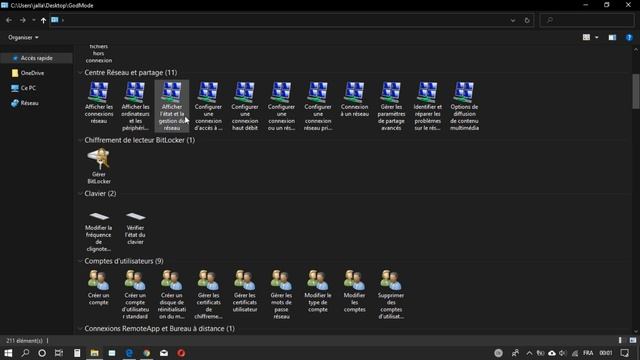
Task: Open Créer un compte d'utilisateur standard
Action: pos(135,294)
